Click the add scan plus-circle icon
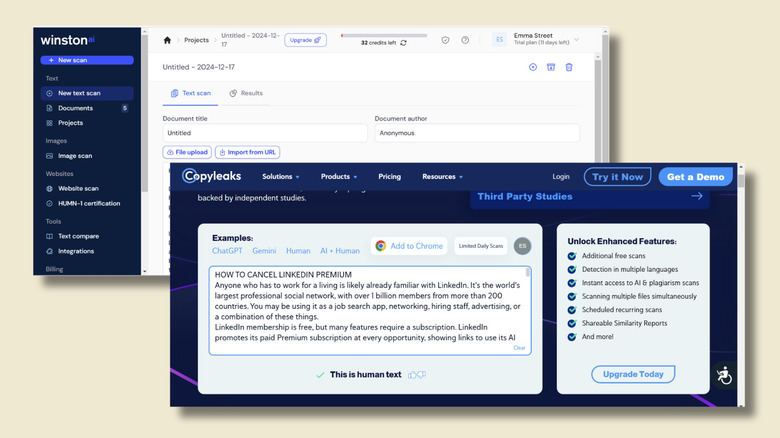Screen dimensions: 780x438 (533, 67)
